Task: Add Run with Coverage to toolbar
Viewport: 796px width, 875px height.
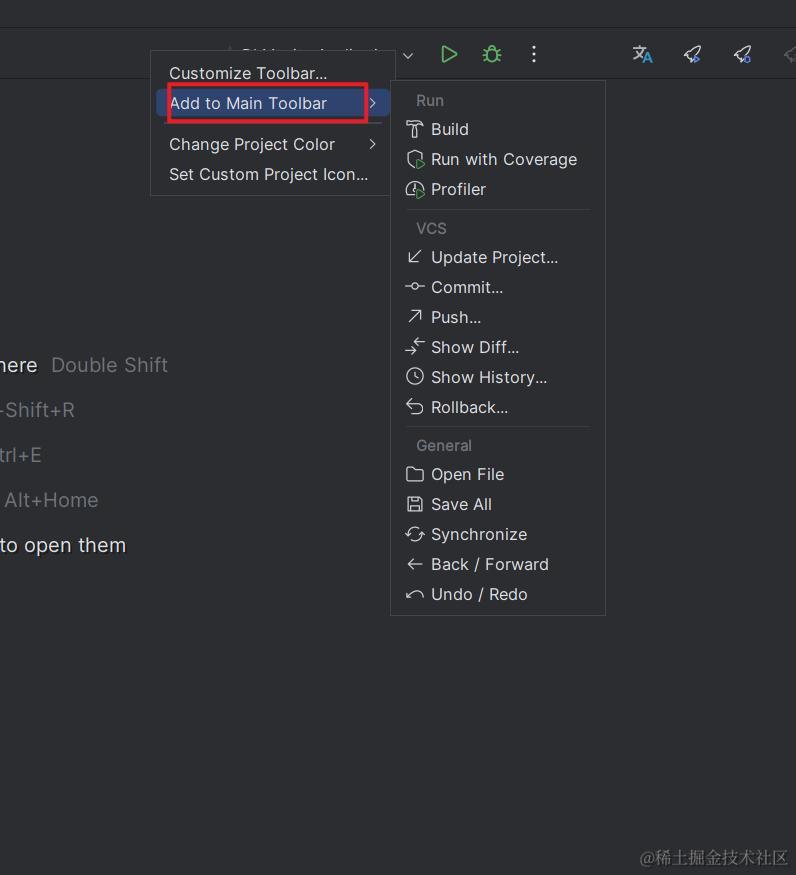Action: (498, 160)
